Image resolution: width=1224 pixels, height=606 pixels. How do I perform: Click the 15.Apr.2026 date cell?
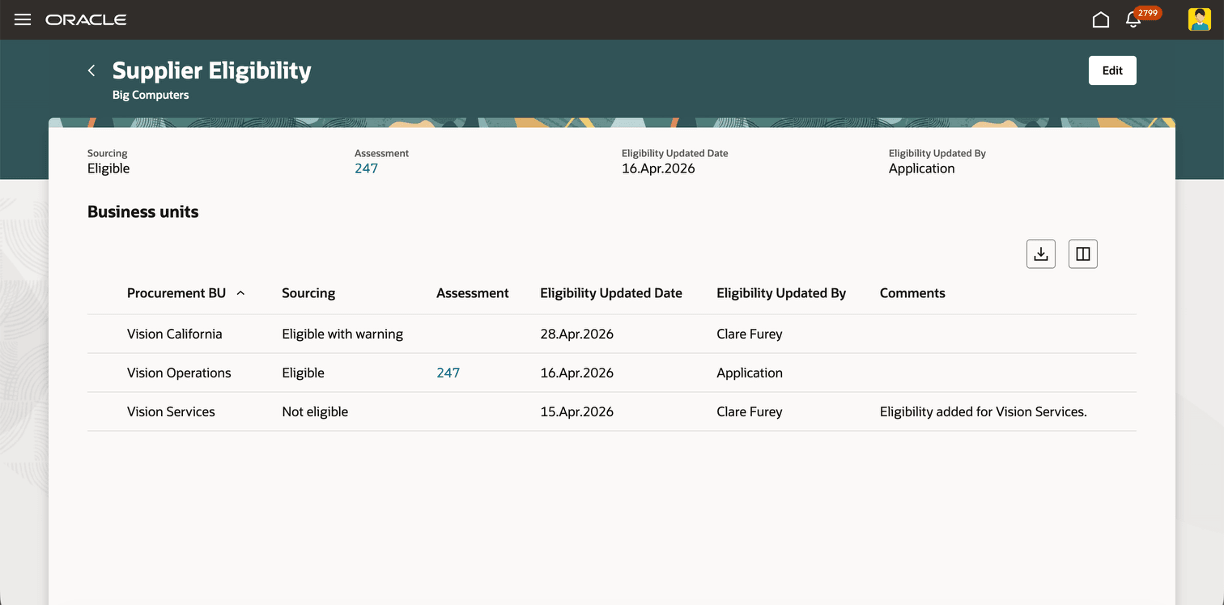click(x=577, y=412)
